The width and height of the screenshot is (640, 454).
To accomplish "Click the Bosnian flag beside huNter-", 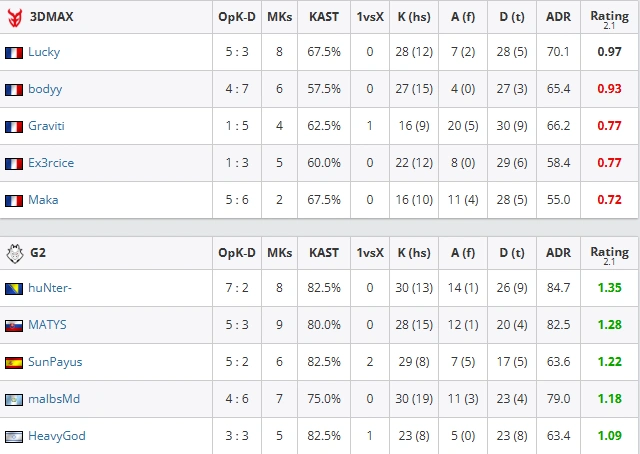I will point(14,289).
